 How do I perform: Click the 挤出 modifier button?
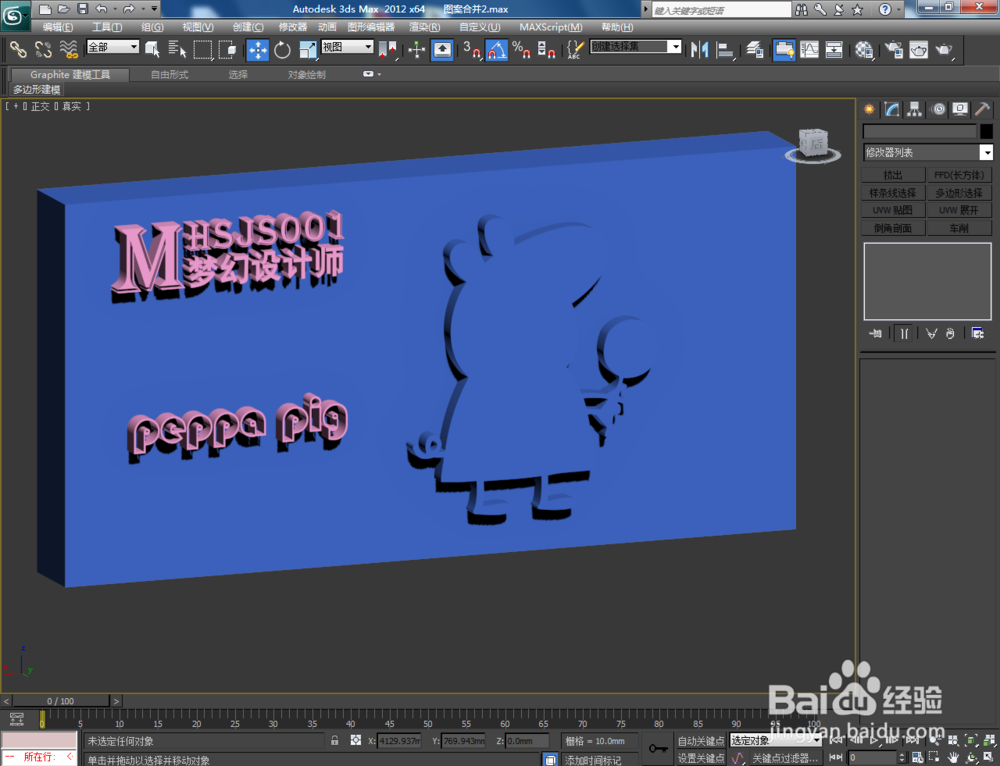(893, 175)
